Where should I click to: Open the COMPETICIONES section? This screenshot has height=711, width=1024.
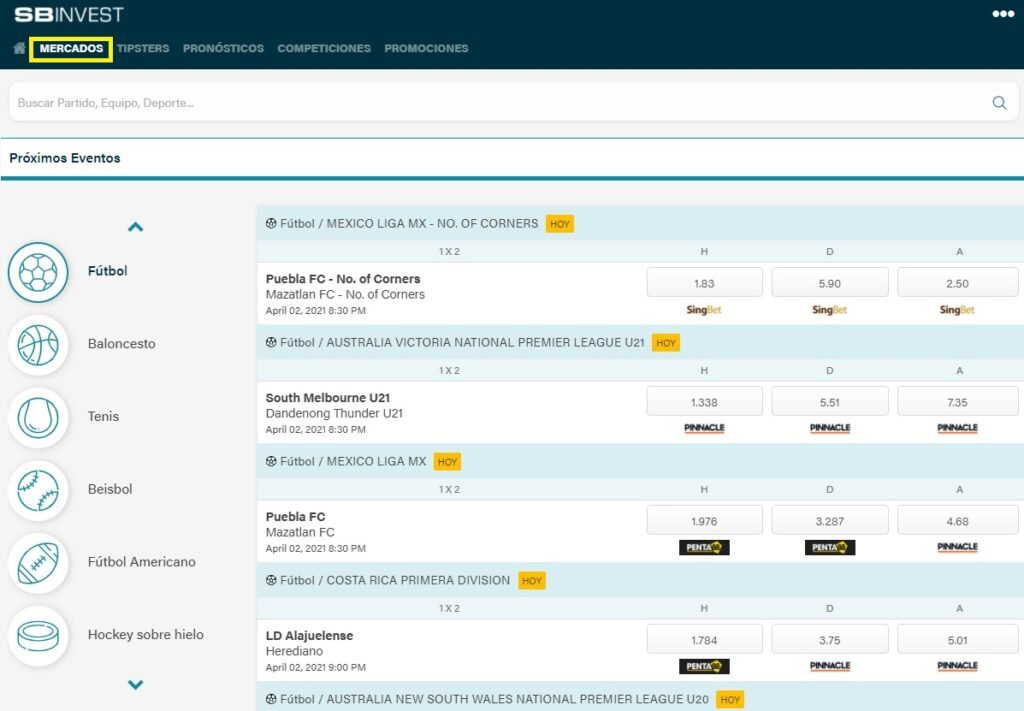click(325, 47)
